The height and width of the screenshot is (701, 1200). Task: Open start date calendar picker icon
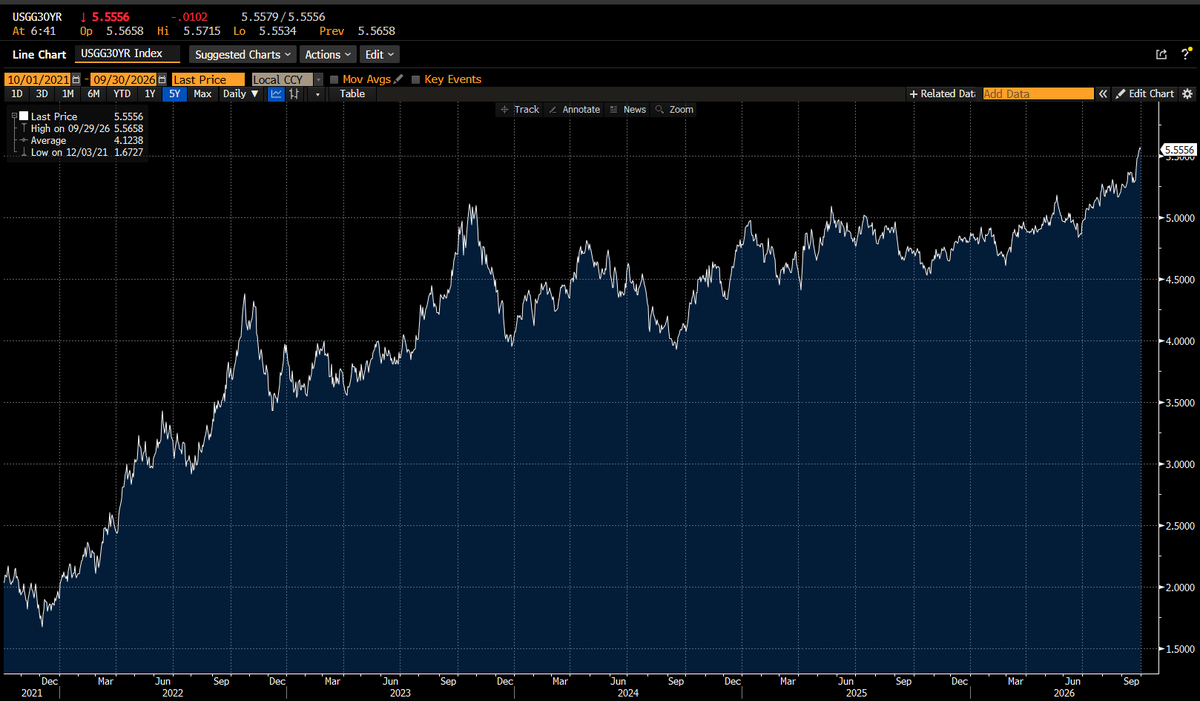coord(76,79)
